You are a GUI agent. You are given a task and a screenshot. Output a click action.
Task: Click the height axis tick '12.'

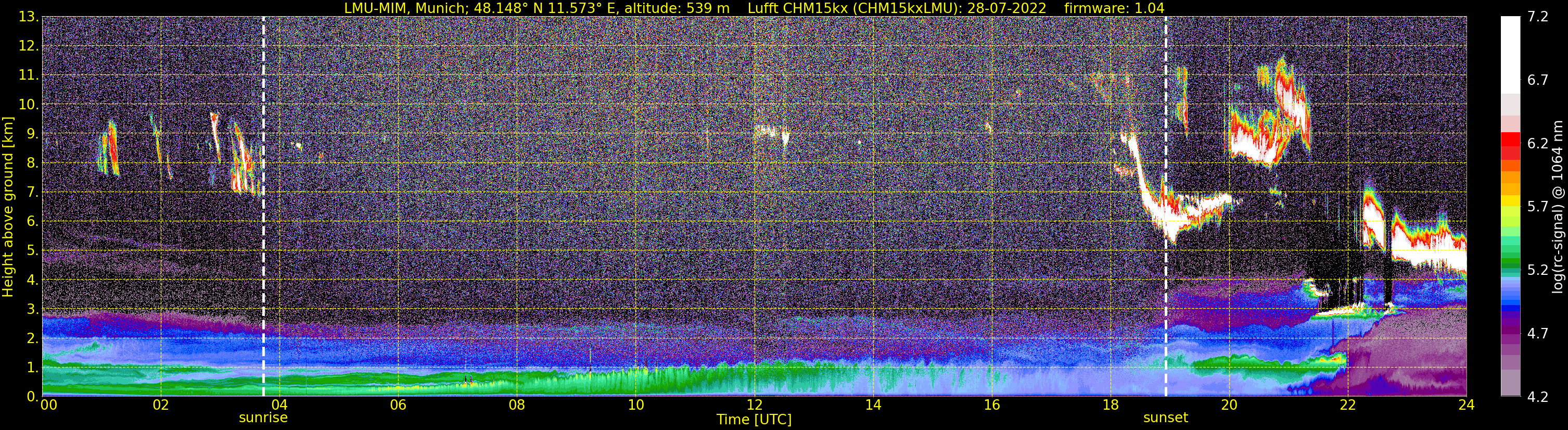click(x=29, y=46)
